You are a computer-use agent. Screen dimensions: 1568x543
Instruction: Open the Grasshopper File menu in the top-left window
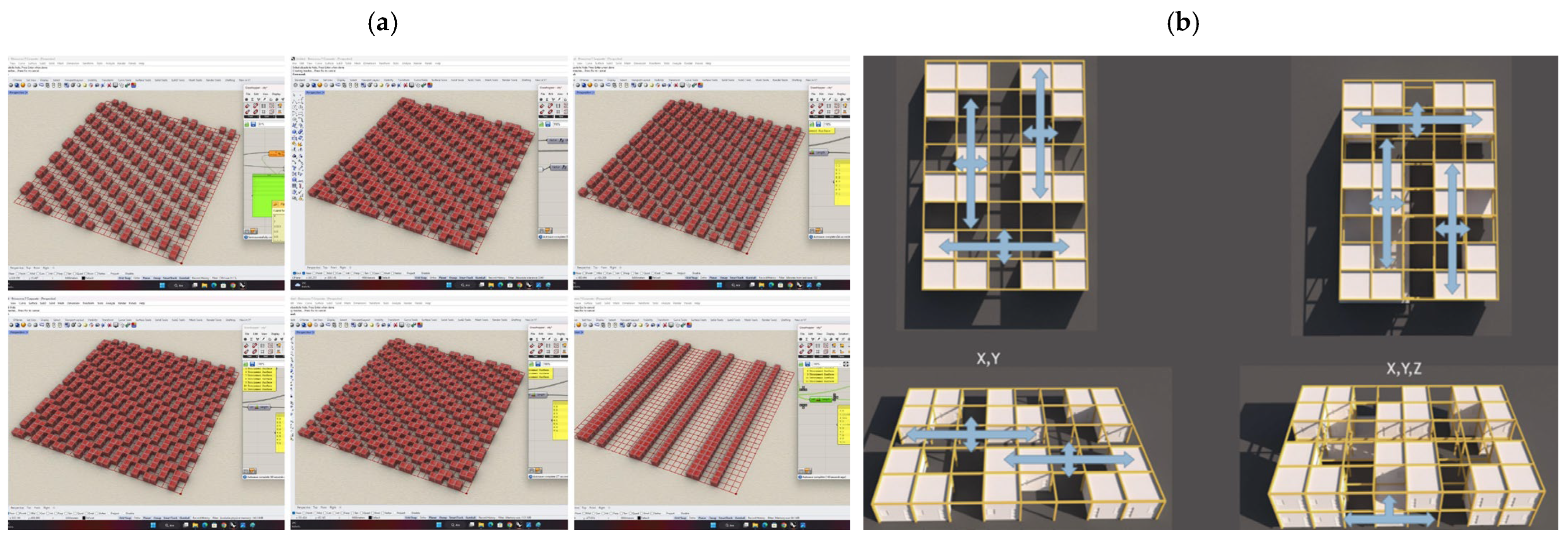(248, 94)
